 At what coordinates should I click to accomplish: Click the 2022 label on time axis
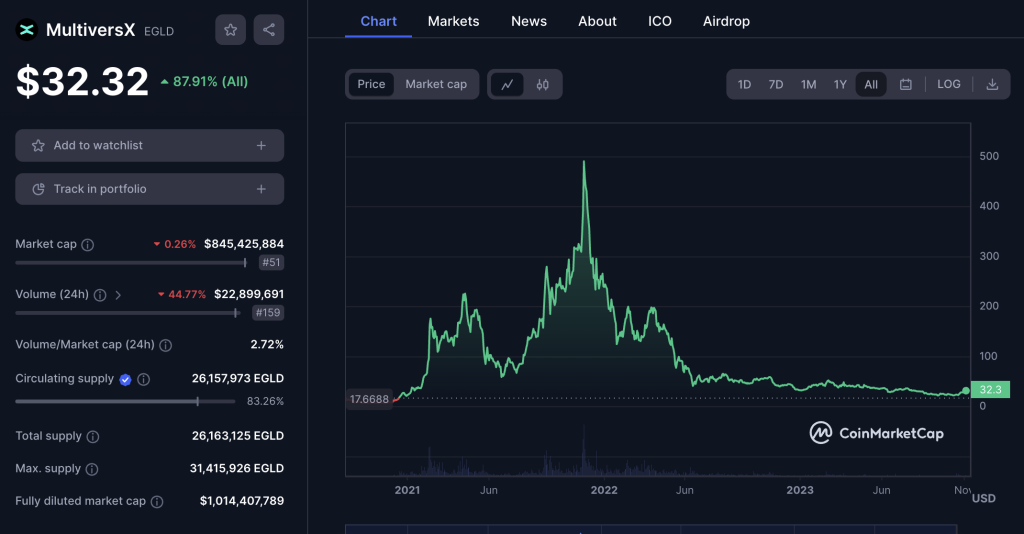click(x=604, y=490)
